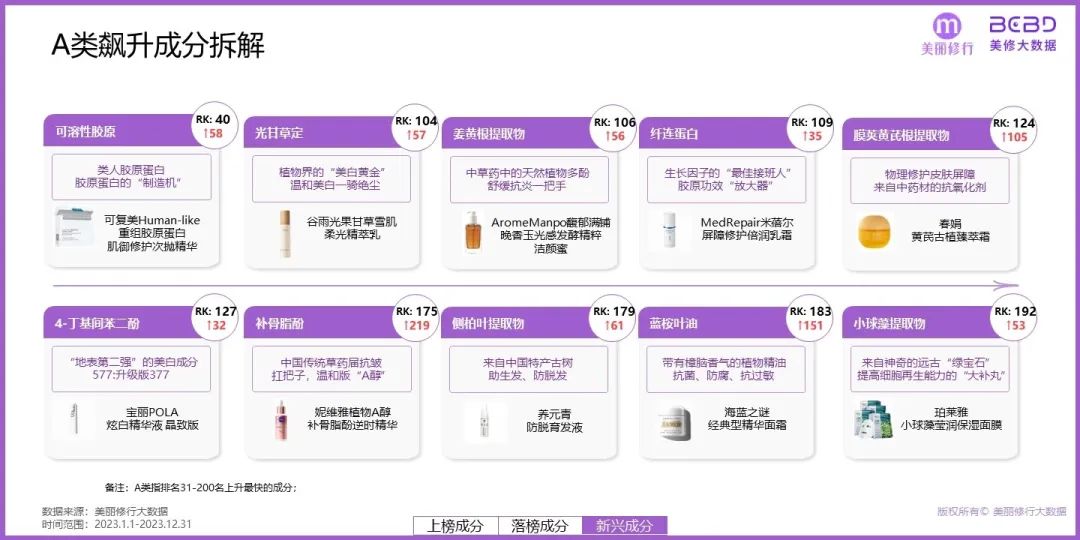
Task: Click the 谷雨光果甘草 bottle image
Action: click(x=285, y=233)
